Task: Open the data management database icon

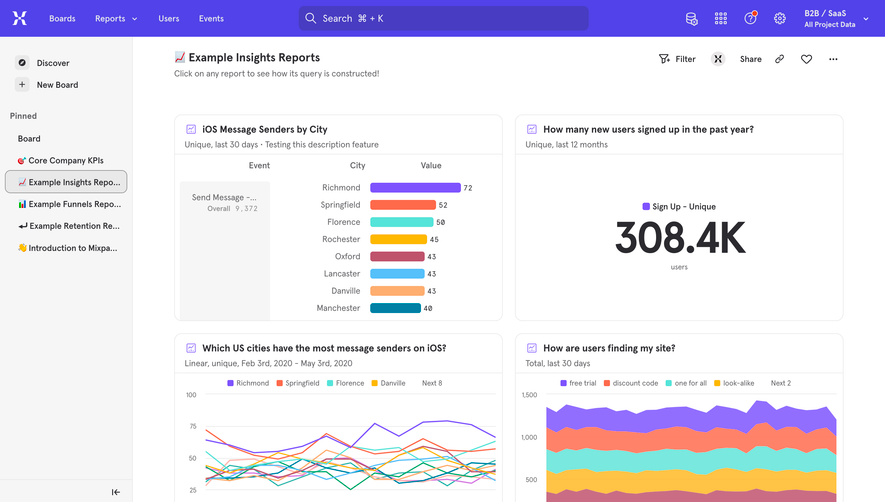Action: (x=691, y=19)
